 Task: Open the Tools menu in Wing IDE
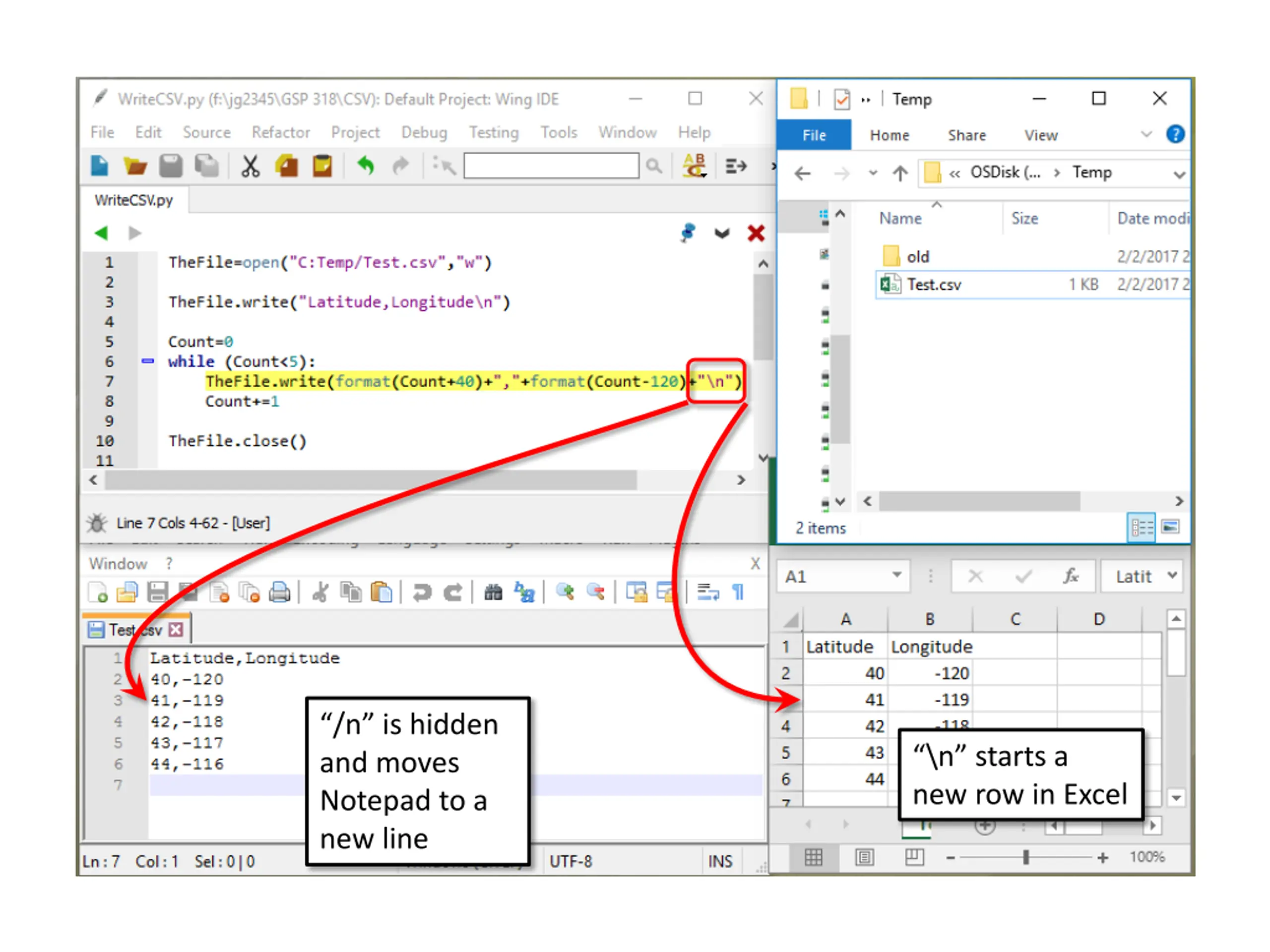pyautogui.click(x=559, y=132)
